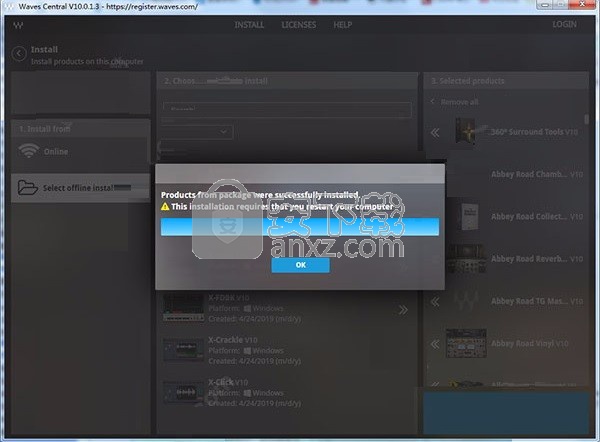Remove 360° Surround Tools V10 via arrows
This screenshot has width=600, height=442.
tap(435, 133)
